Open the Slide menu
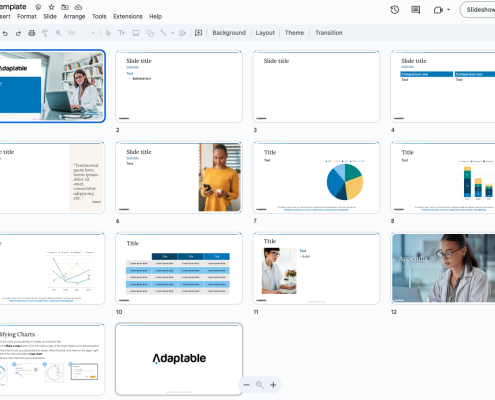 pyautogui.click(x=50, y=16)
